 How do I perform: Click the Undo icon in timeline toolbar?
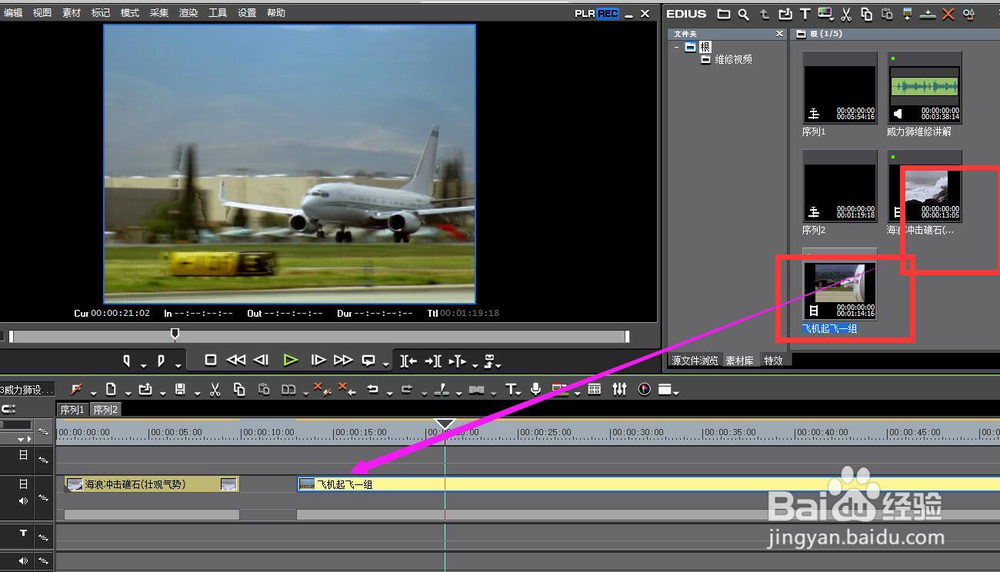[x=373, y=389]
